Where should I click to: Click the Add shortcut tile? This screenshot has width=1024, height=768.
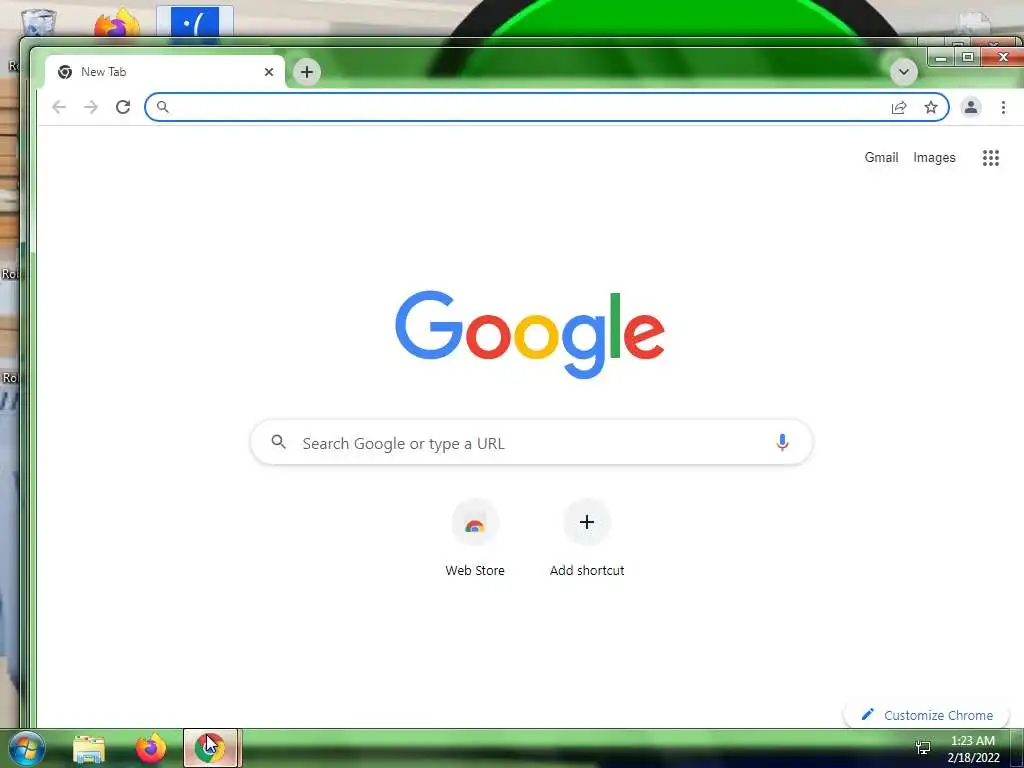[x=586, y=538]
